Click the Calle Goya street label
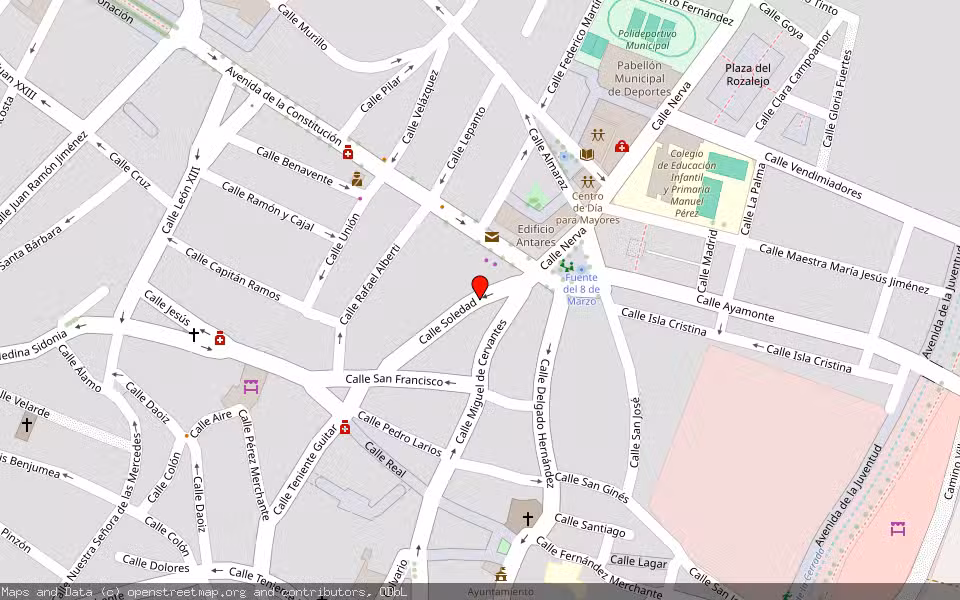This screenshot has height=600, width=960. [781, 20]
